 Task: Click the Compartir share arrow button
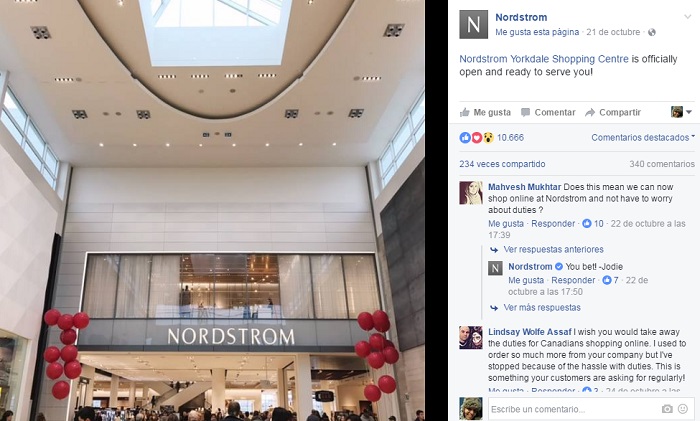click(613, 112)
